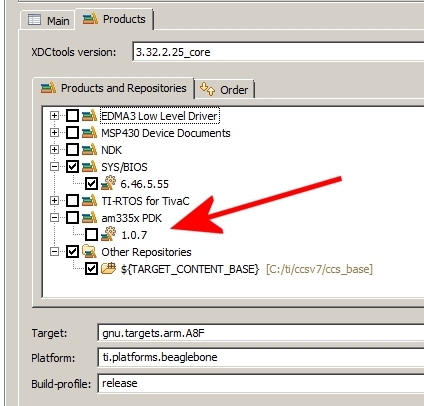Image resolution: width=424 pixels, height=406 pixels.
Task: Uncheck SYS/BIOS version 6.46.5.55 checkbox
Action: click(91, 184)
